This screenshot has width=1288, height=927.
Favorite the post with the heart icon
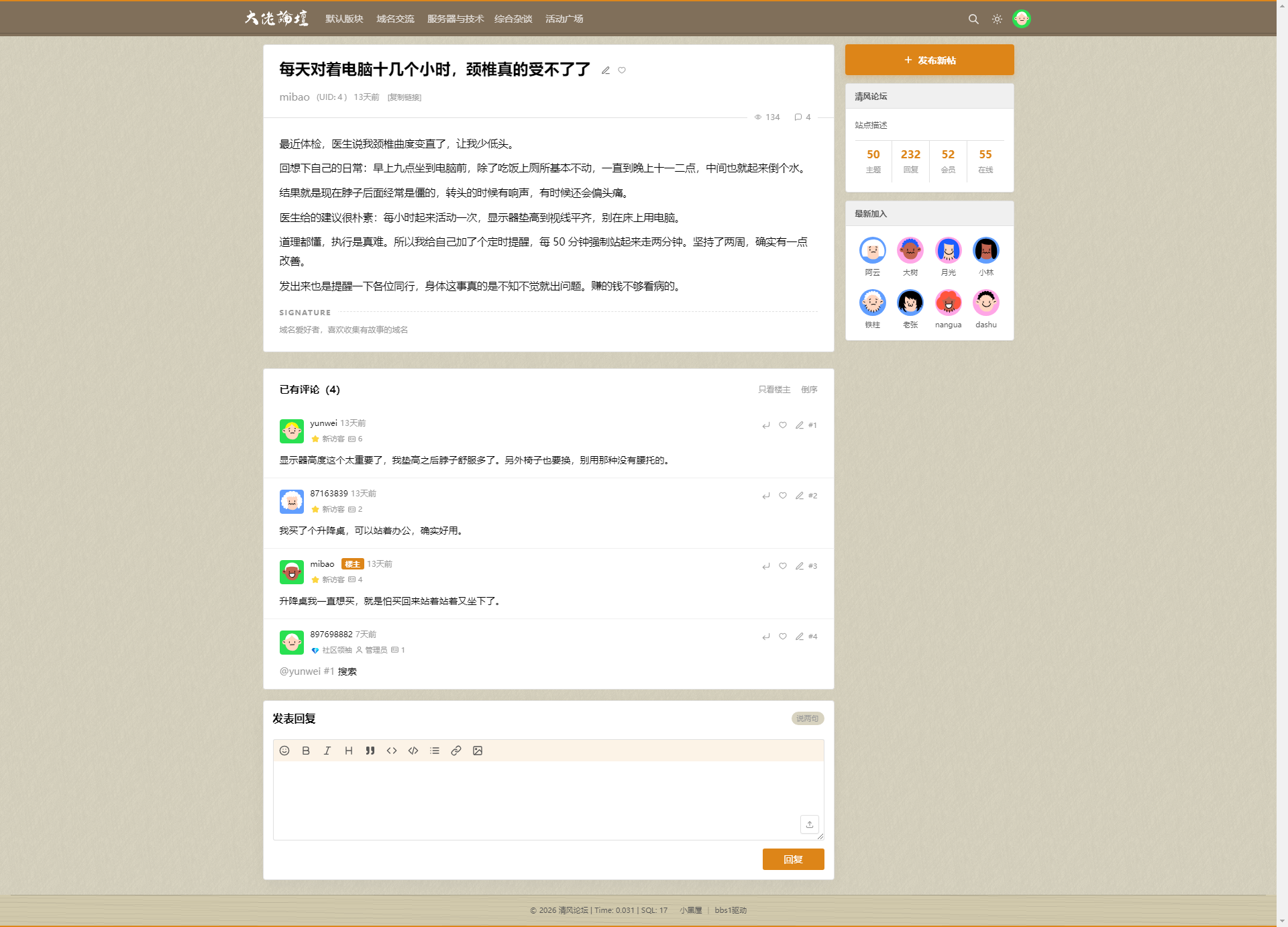[x=622, y=70]
